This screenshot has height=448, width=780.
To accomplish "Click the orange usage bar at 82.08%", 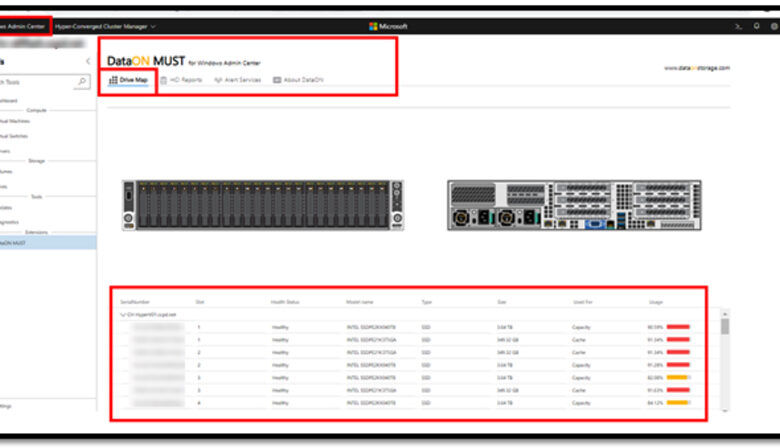I will click(x=679, y=377).
